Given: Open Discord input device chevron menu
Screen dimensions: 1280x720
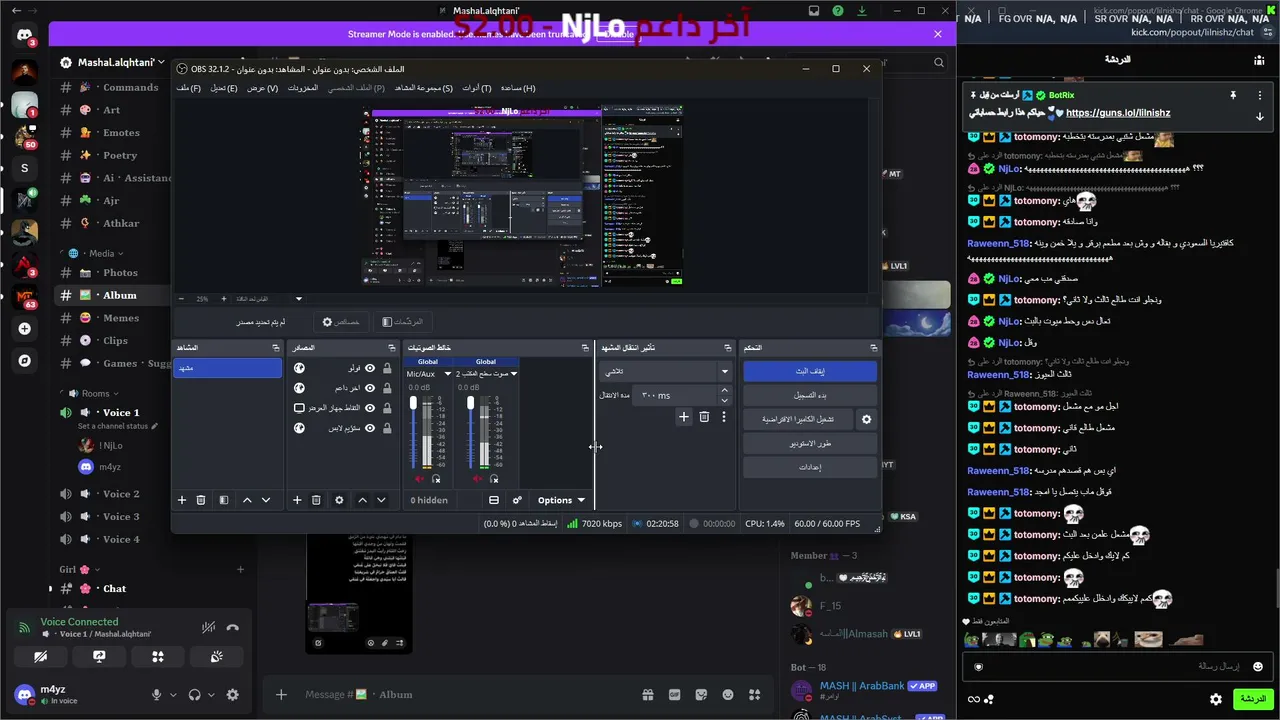Looking at the screenshot, I should point(173,695).
